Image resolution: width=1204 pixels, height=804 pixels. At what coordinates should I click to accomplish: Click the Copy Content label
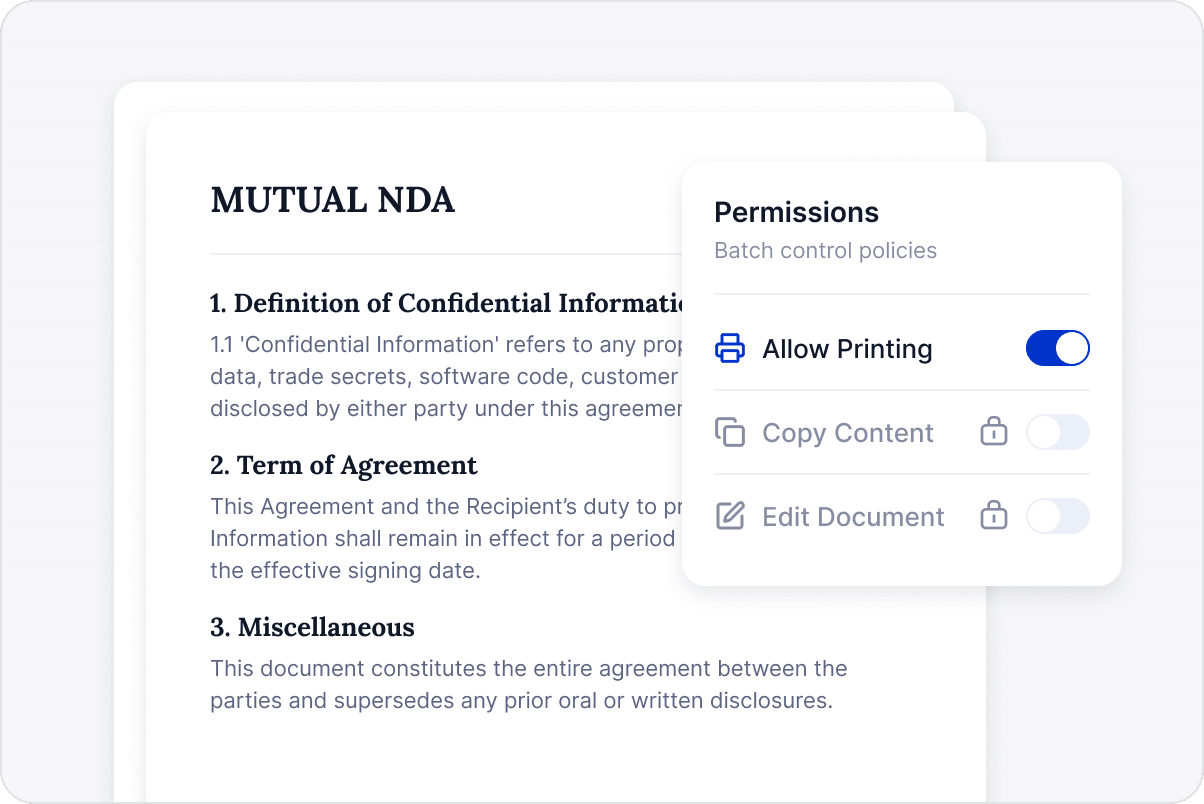(x=848, y=433)
